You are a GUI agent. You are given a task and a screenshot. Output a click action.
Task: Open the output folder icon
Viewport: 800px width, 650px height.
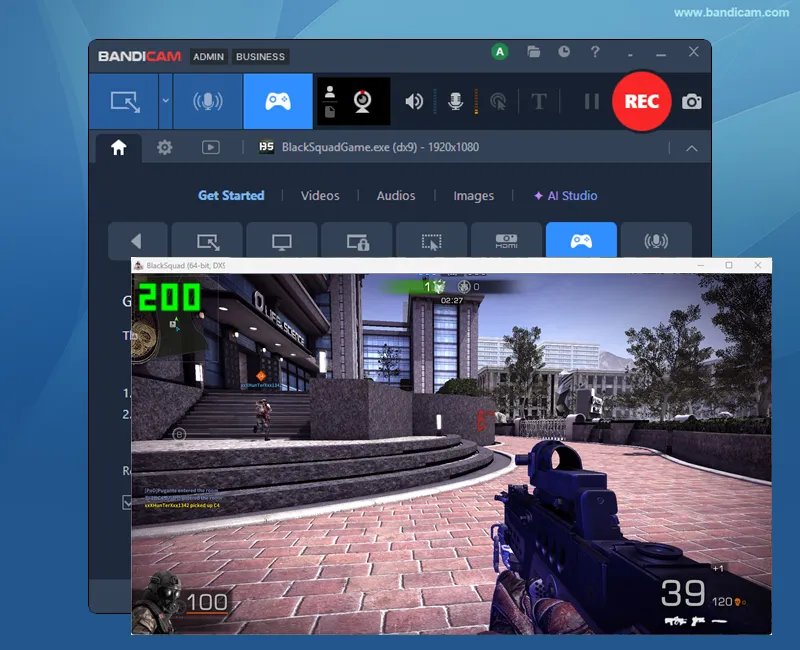(x=534, y=52)
